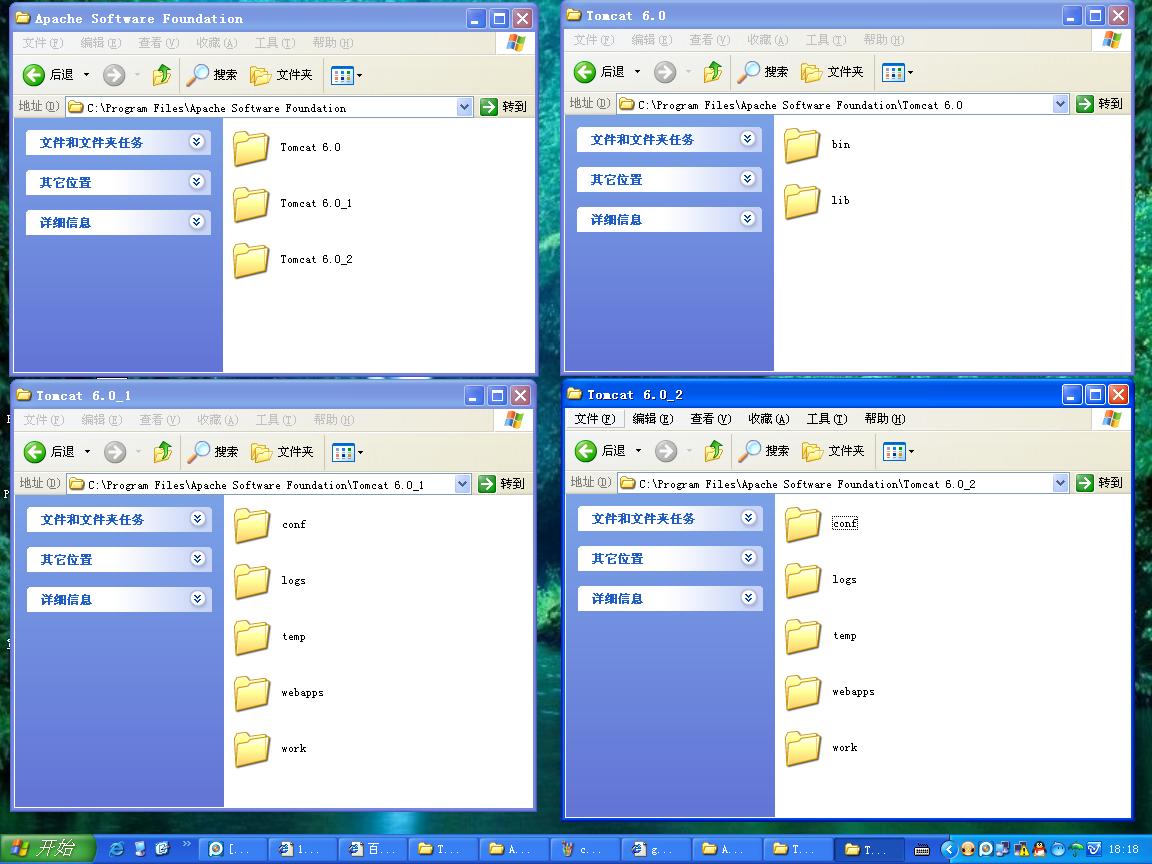Click Back arrow in Tomcat 6.0 window
Image resolution: width=1152 pixels, height=864 pixels.
coord(585,71)
